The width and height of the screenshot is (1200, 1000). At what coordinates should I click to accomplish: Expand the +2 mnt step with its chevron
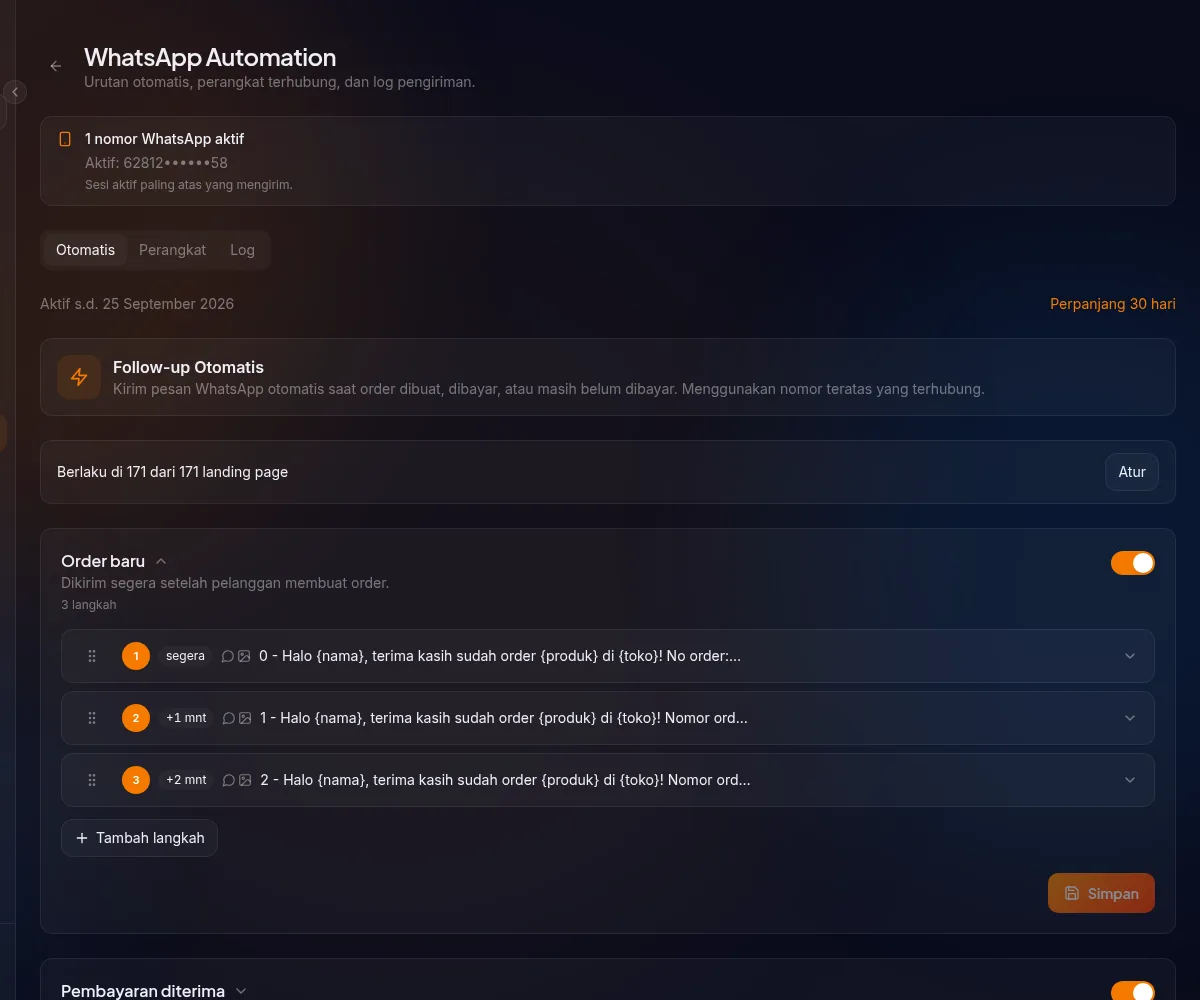tap(1130, 780)
